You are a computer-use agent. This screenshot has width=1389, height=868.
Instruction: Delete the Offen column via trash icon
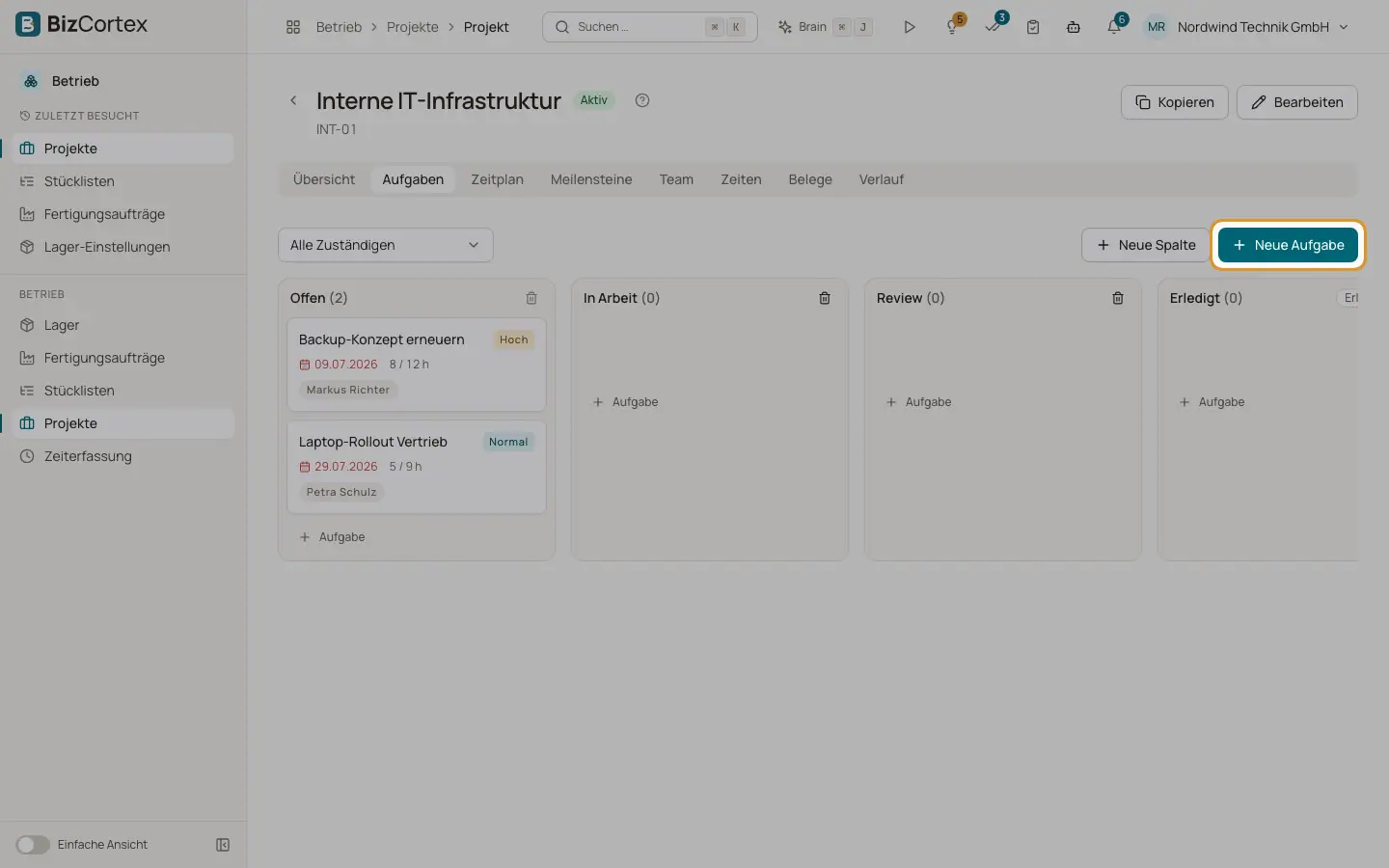[531, 298]
